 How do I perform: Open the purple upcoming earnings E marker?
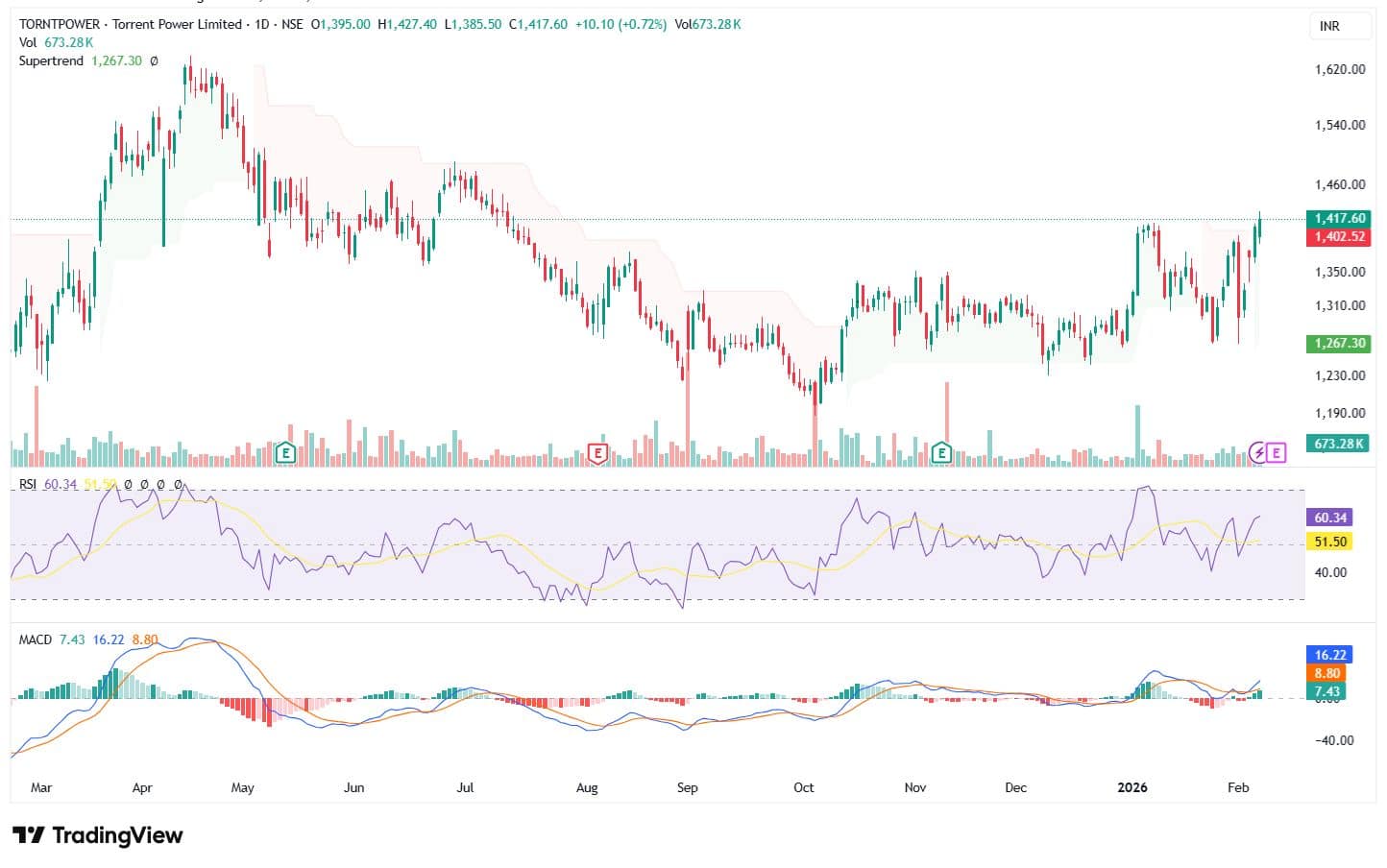pyautogui.click(x=1276, y=452)
